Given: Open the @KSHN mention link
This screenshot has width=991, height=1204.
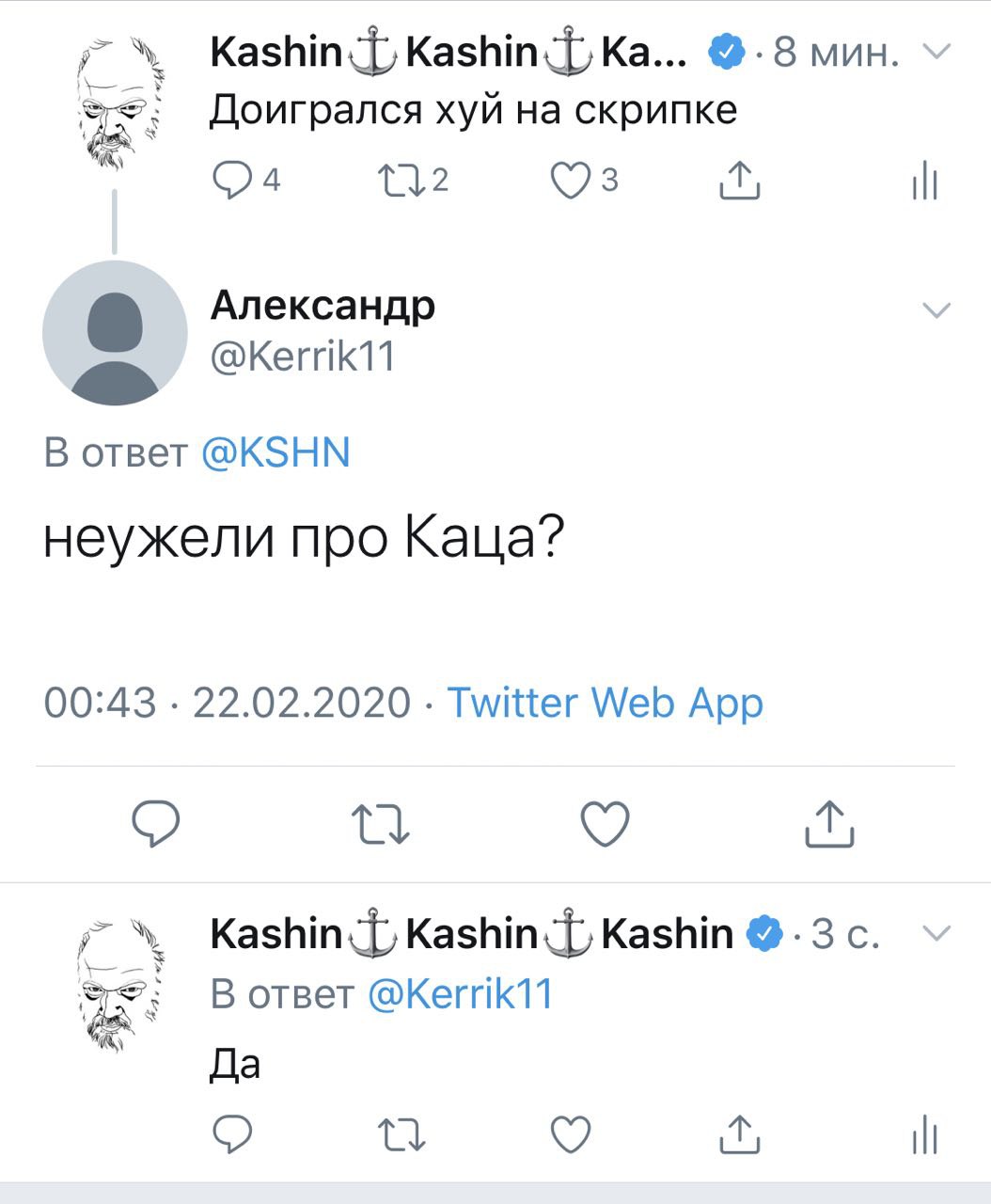Looking at the screenshot, I should coord(275,453).
